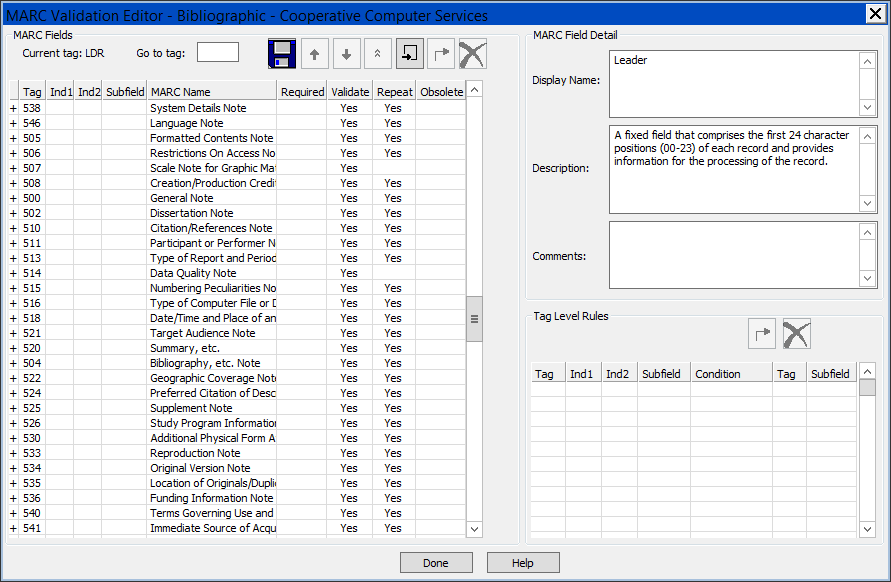The width and height of the screenshot is (891, 582).
Task: Expand tag 520 Summary, etc.
Action: [x=13, y=348]
